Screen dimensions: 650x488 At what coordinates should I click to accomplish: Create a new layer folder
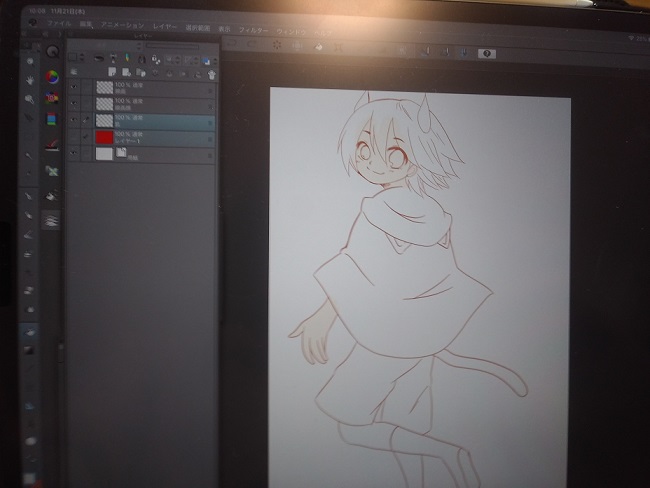click(x=141, y=73)
